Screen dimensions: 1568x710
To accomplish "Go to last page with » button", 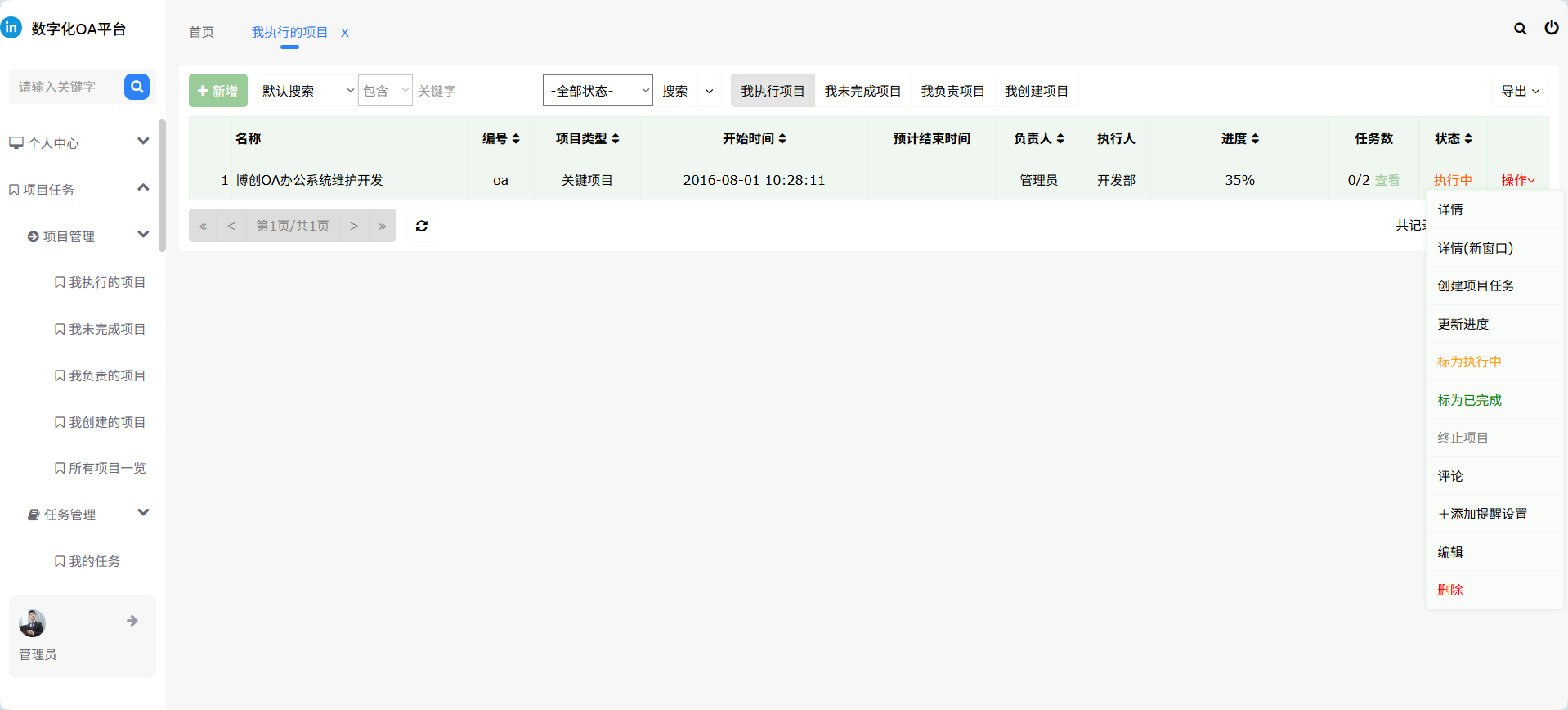I will 382,226.
